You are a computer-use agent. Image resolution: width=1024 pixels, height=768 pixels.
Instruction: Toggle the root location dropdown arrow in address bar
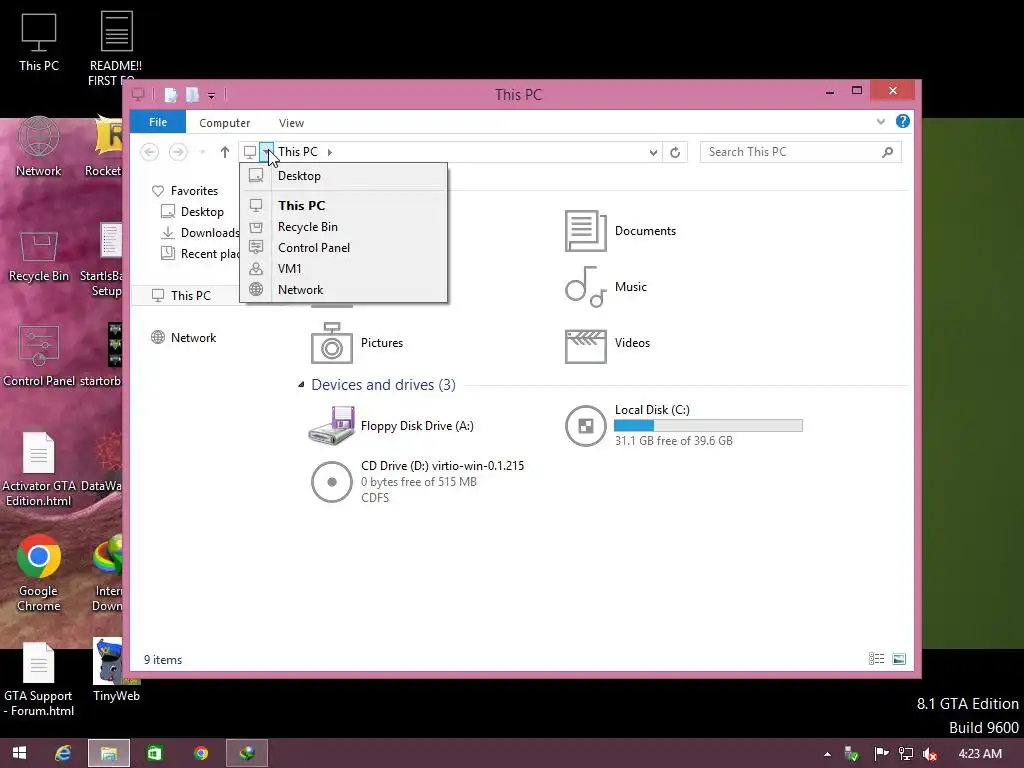266,152
